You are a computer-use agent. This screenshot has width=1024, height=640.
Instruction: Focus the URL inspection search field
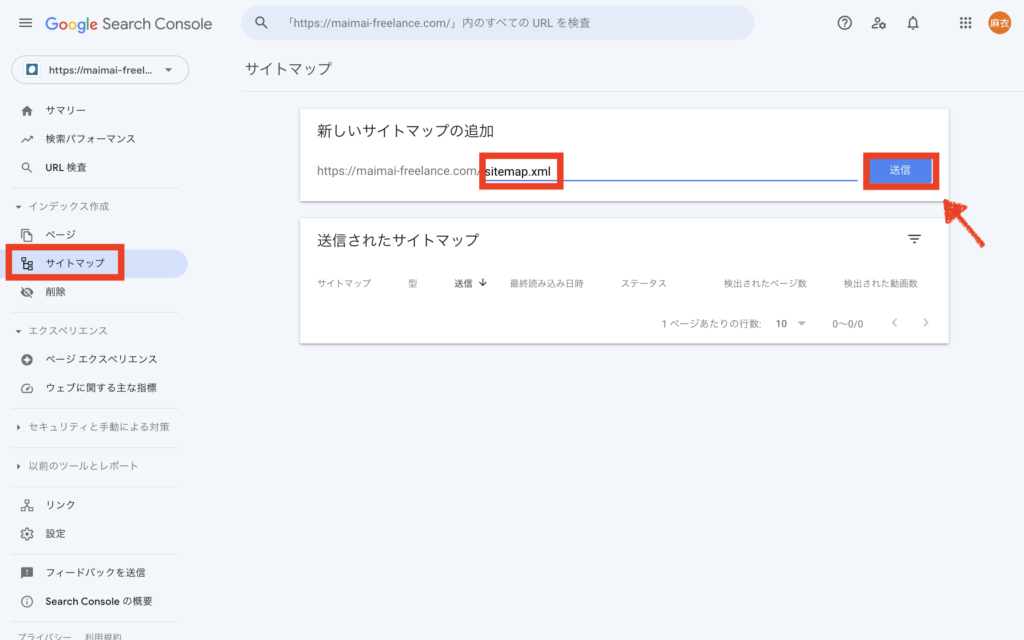coord(498,23)
